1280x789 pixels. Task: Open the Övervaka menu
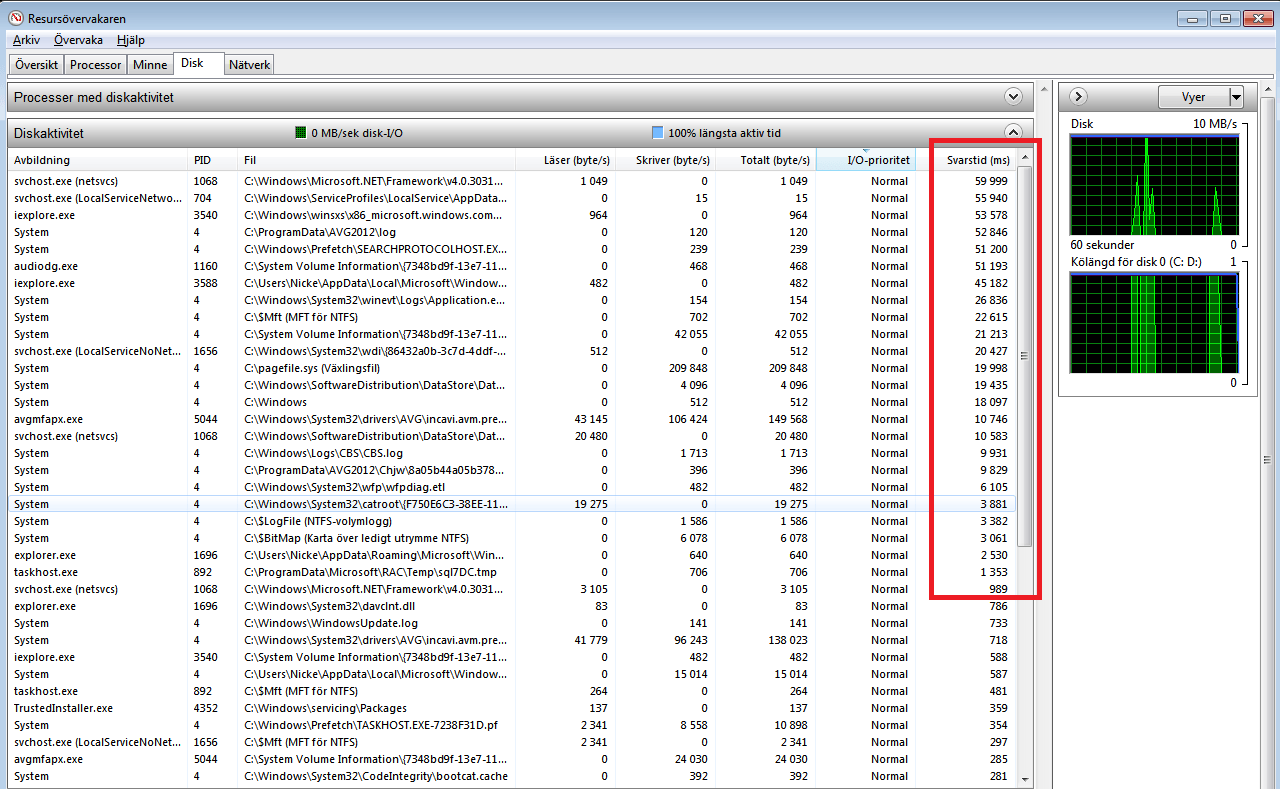(x=78, y=40)
